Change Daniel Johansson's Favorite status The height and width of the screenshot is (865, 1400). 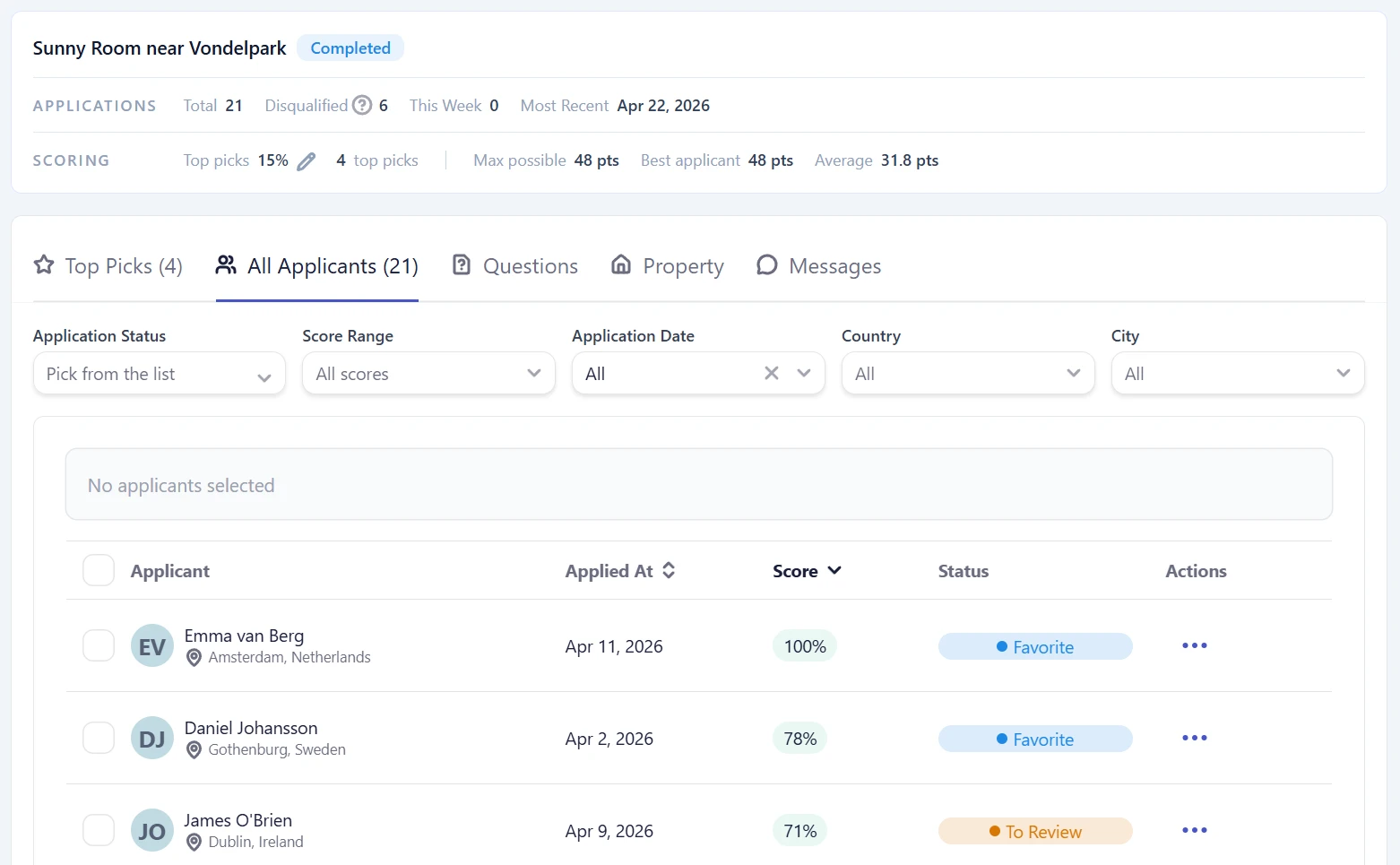click(1035, 739)
